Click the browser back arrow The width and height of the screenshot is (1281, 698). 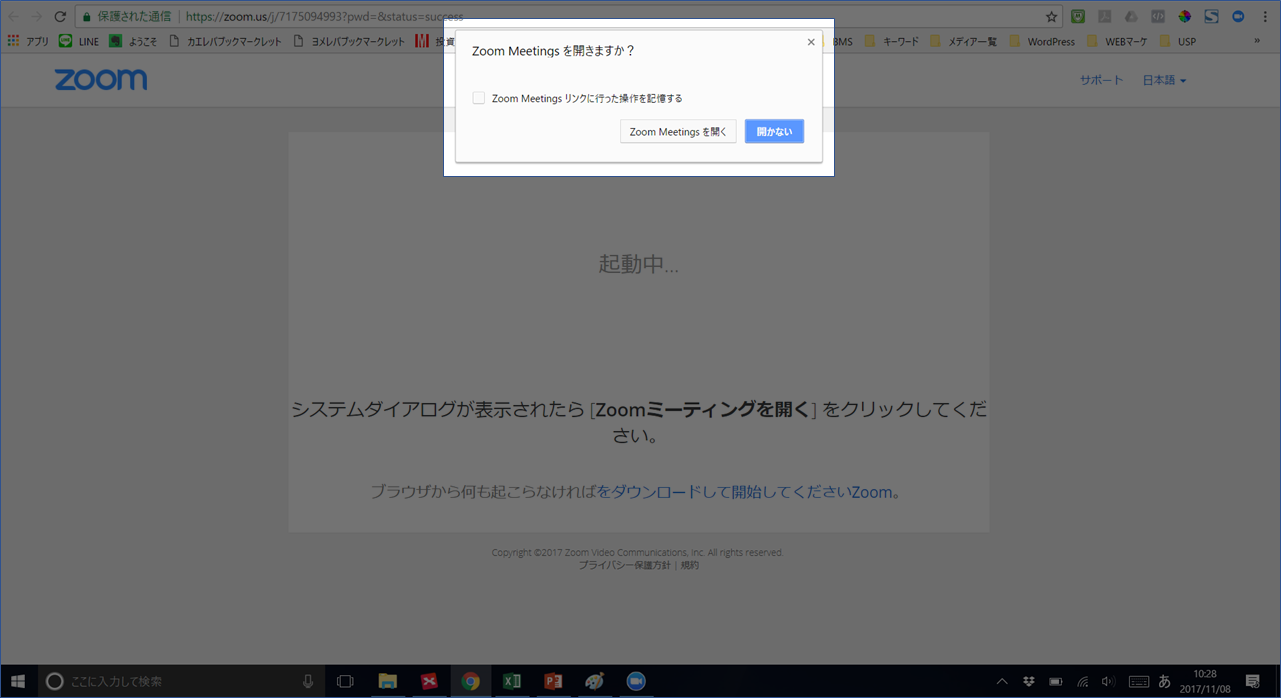pos(14,16)
